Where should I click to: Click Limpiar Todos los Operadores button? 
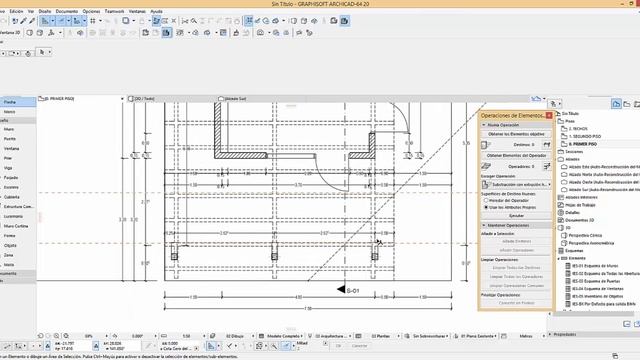516,277
